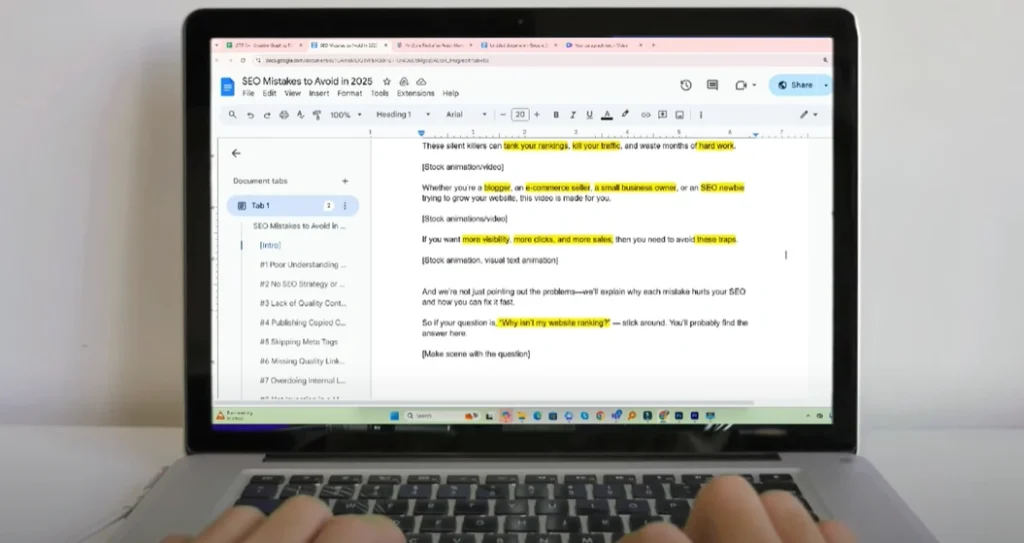Click the font size field showing 20
The width and height of the screenshot is (1024, 543).
pyautogui.click(x=520, y=114)
